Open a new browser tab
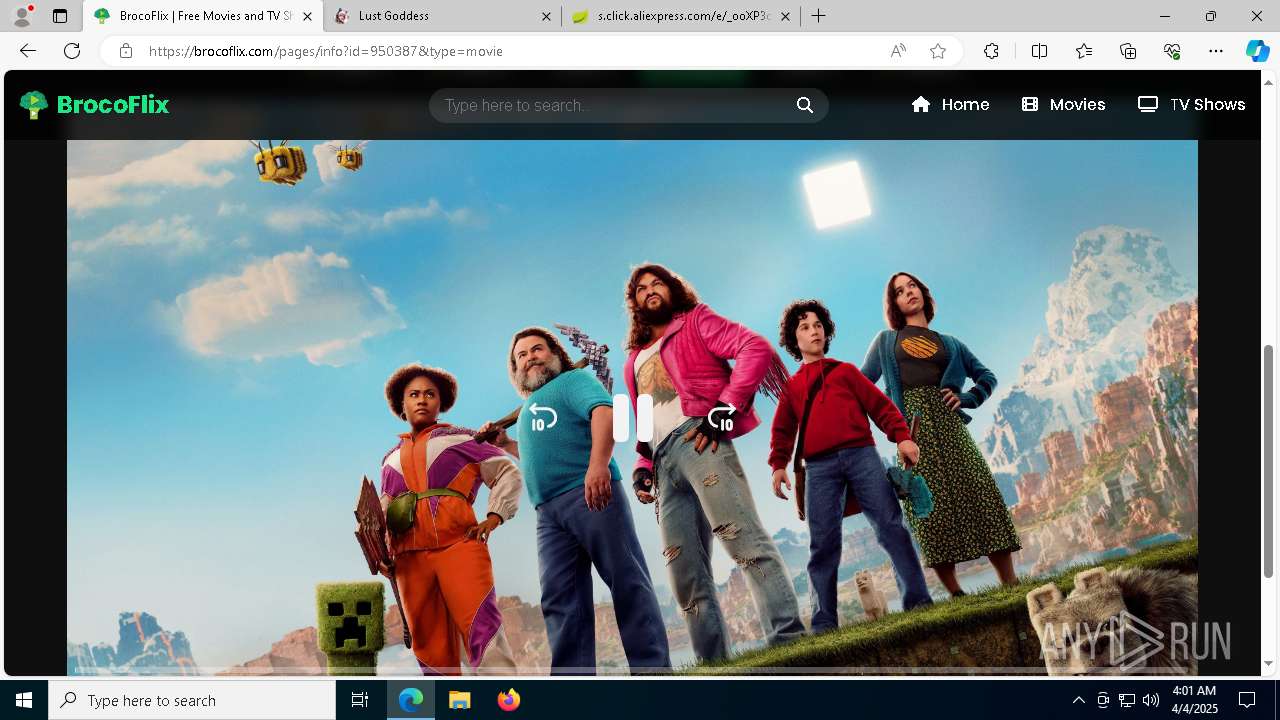 tap(819, 16)
